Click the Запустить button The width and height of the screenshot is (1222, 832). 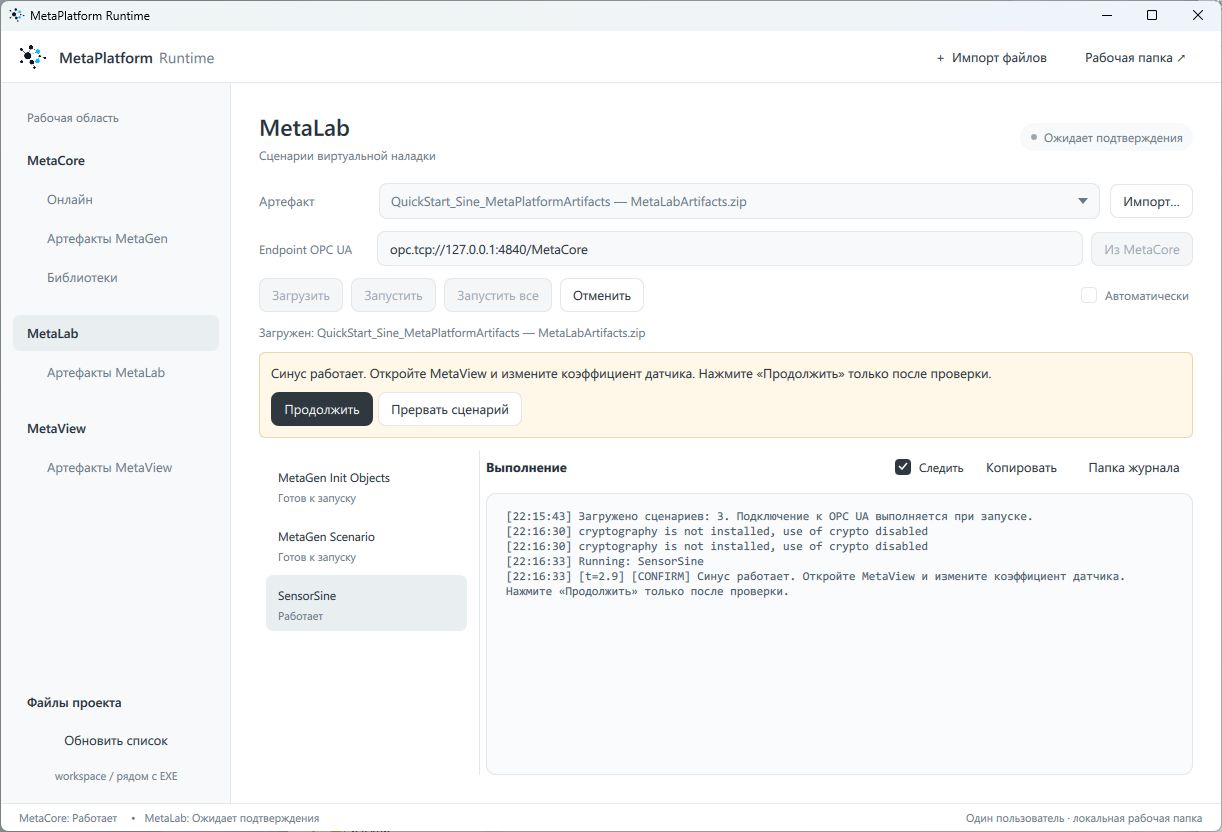pyautogui.click(x=394, y=295)
